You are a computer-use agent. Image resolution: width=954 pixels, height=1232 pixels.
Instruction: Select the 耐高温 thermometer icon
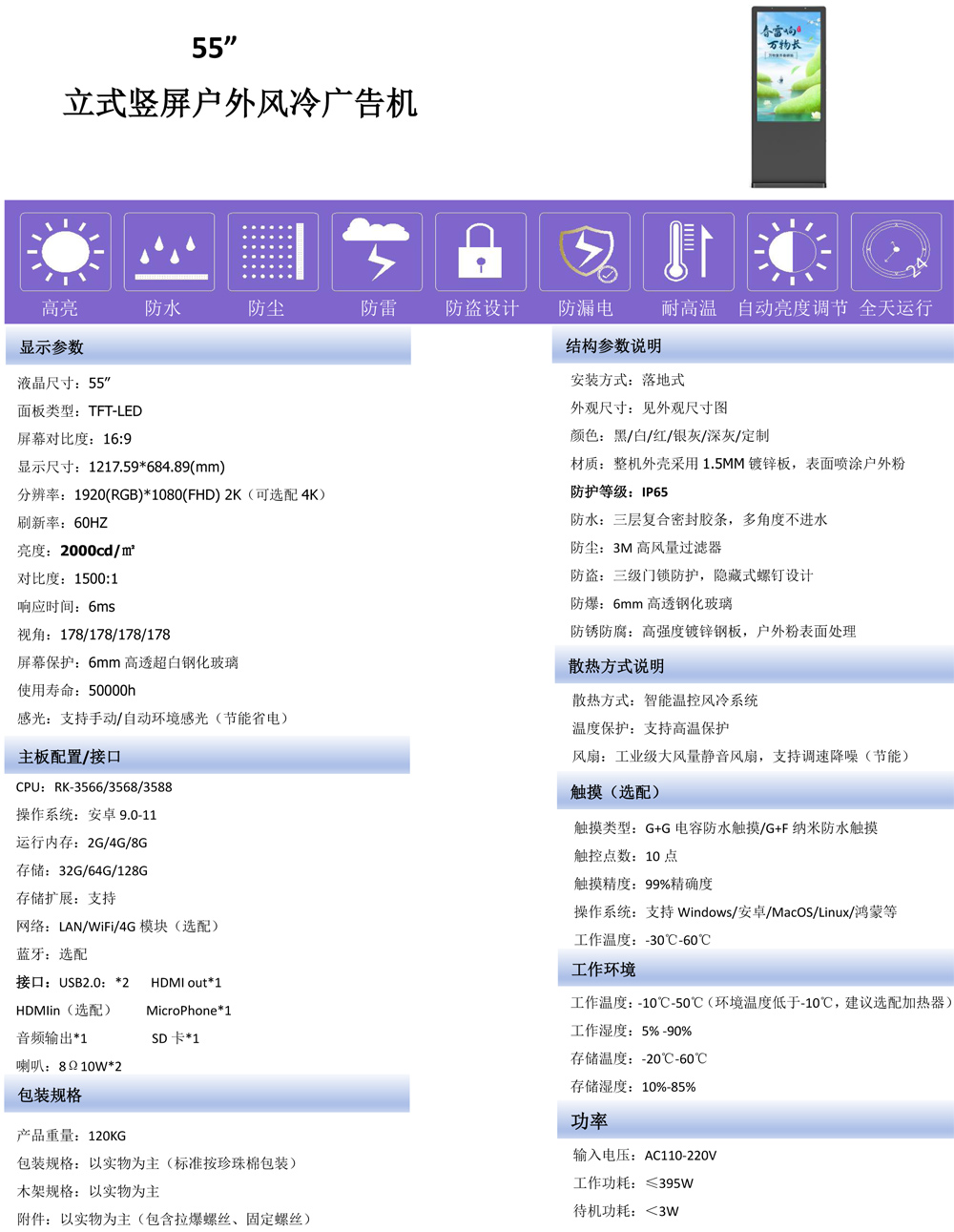(x=687, y=250)
